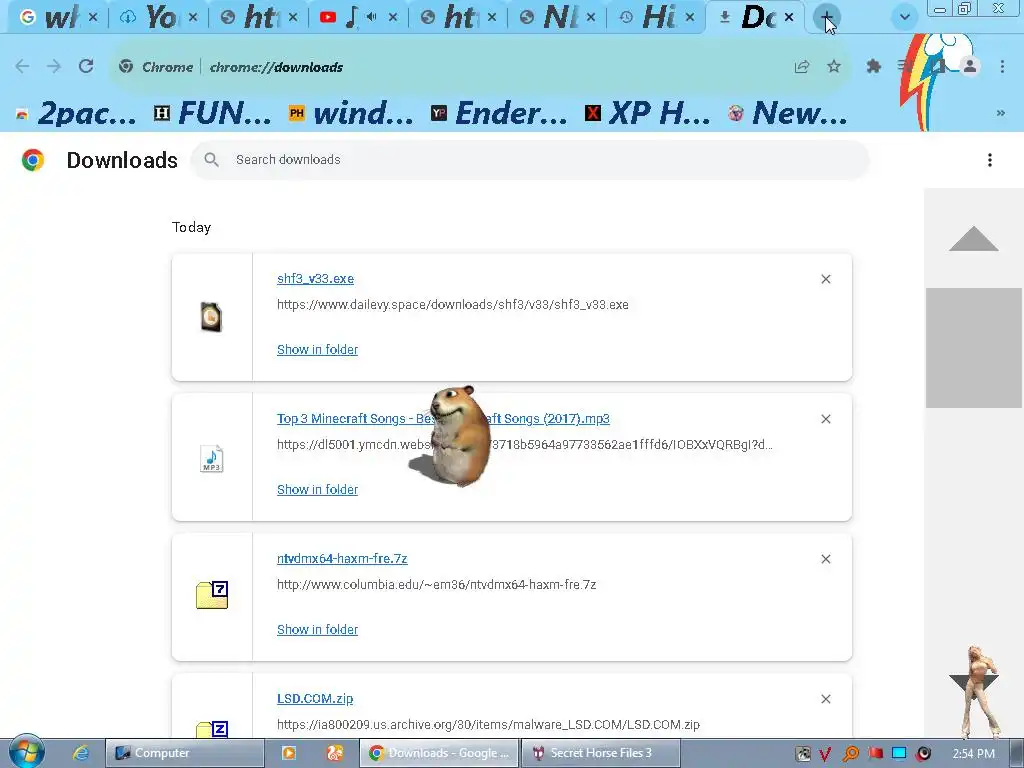Viewport: 1024px width, 768px height.
Task: Open the New bookmark
Action: (x=788, y=113)
